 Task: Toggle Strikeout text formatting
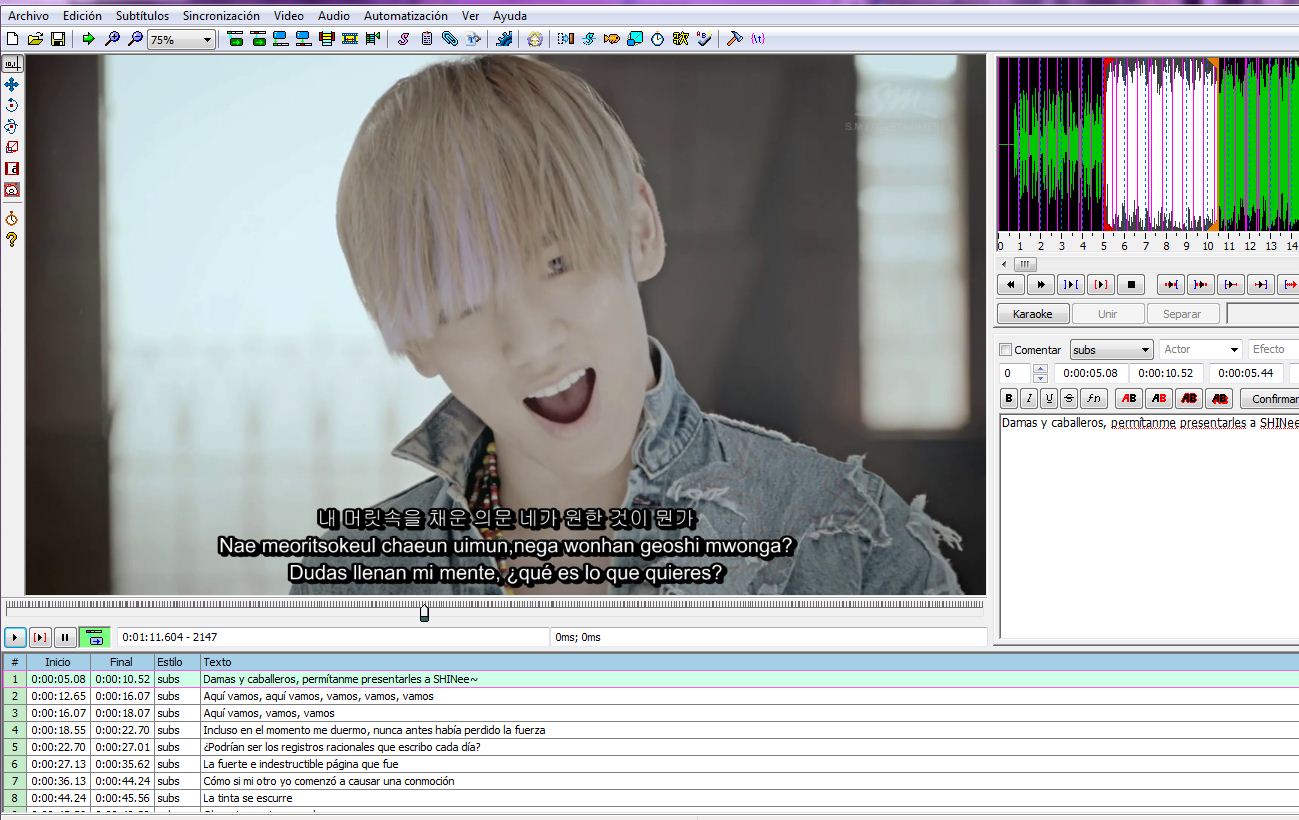tap(1069, 398)
